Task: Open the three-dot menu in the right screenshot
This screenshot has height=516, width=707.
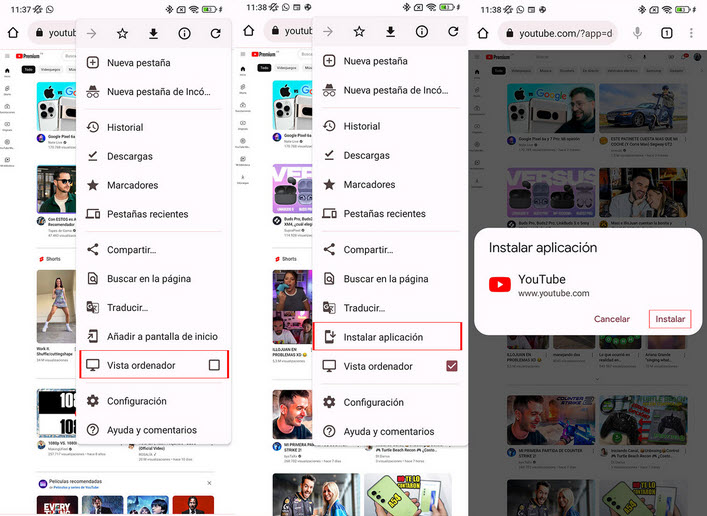Action: pyautogui.click(x=691, y=33)
